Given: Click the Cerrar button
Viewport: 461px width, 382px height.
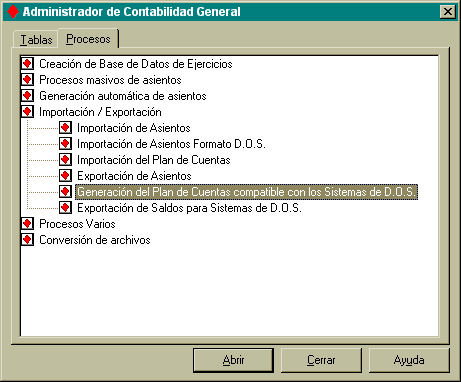Looking at the screenshot, I should pos(321,360).
